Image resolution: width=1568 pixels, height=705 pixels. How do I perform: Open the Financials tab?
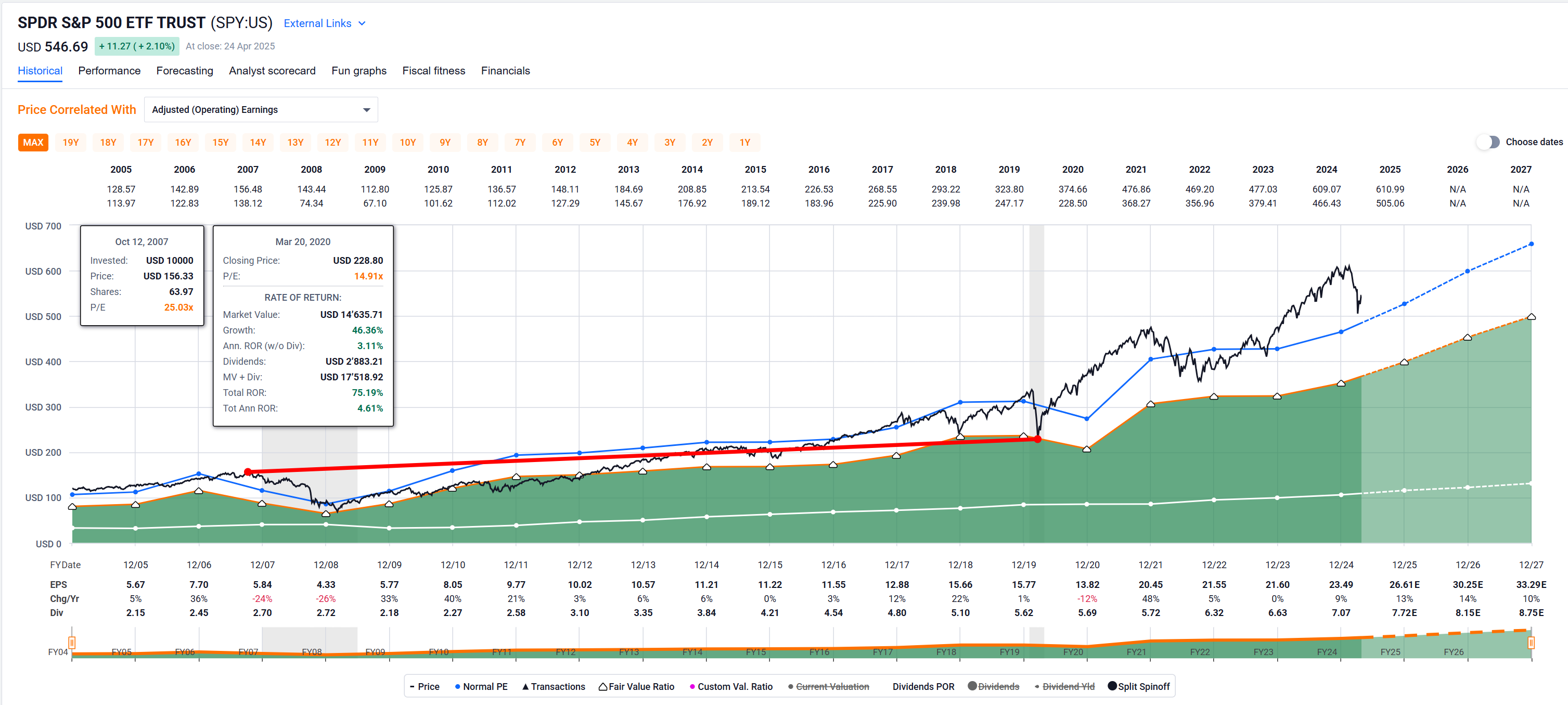505,71
